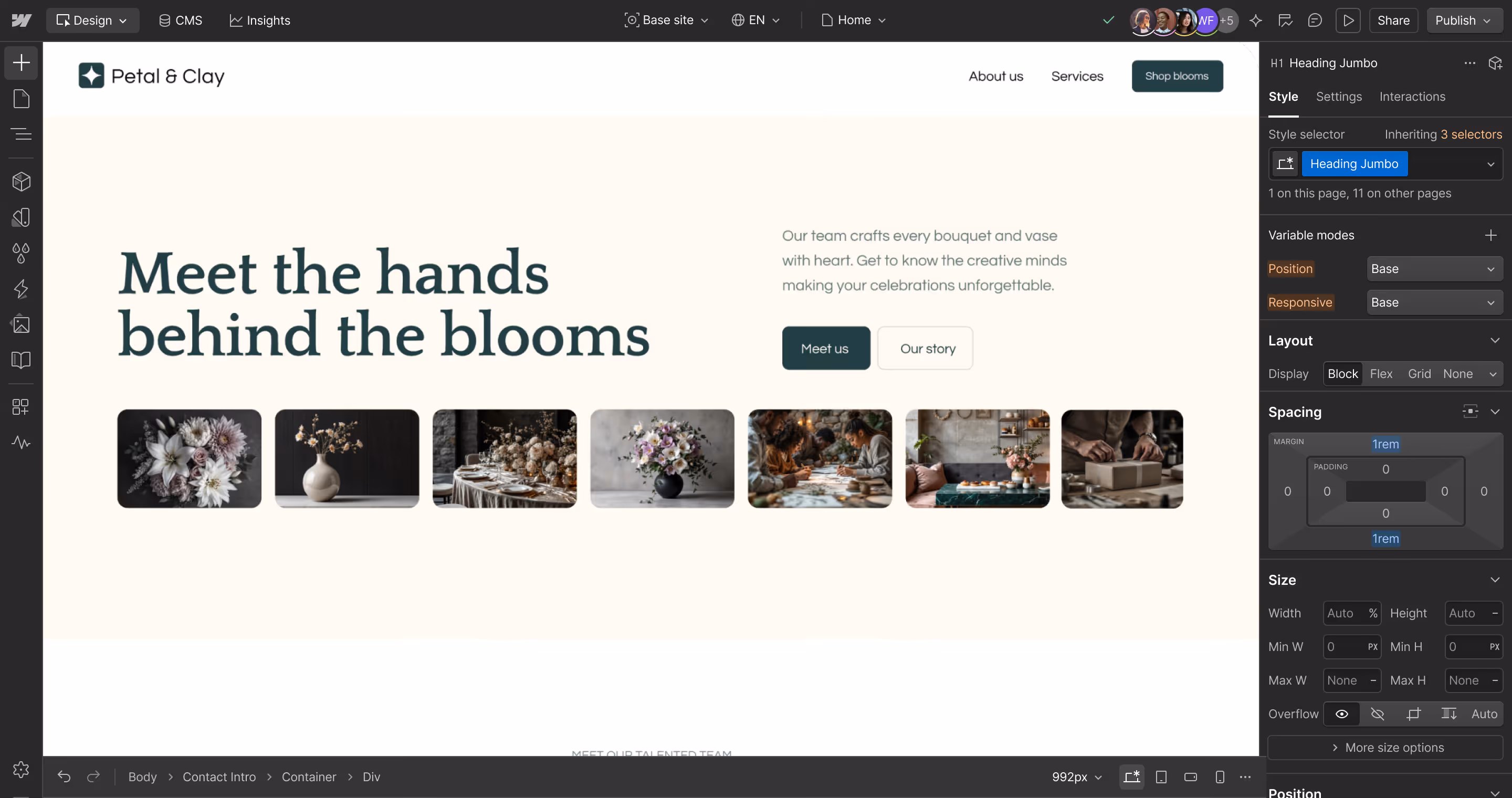
Task: Open the Components cube icon
Action: [x=21, y=182]
